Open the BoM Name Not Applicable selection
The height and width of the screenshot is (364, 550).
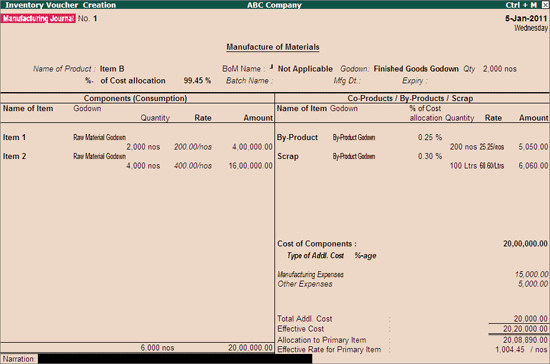point(305,69)
